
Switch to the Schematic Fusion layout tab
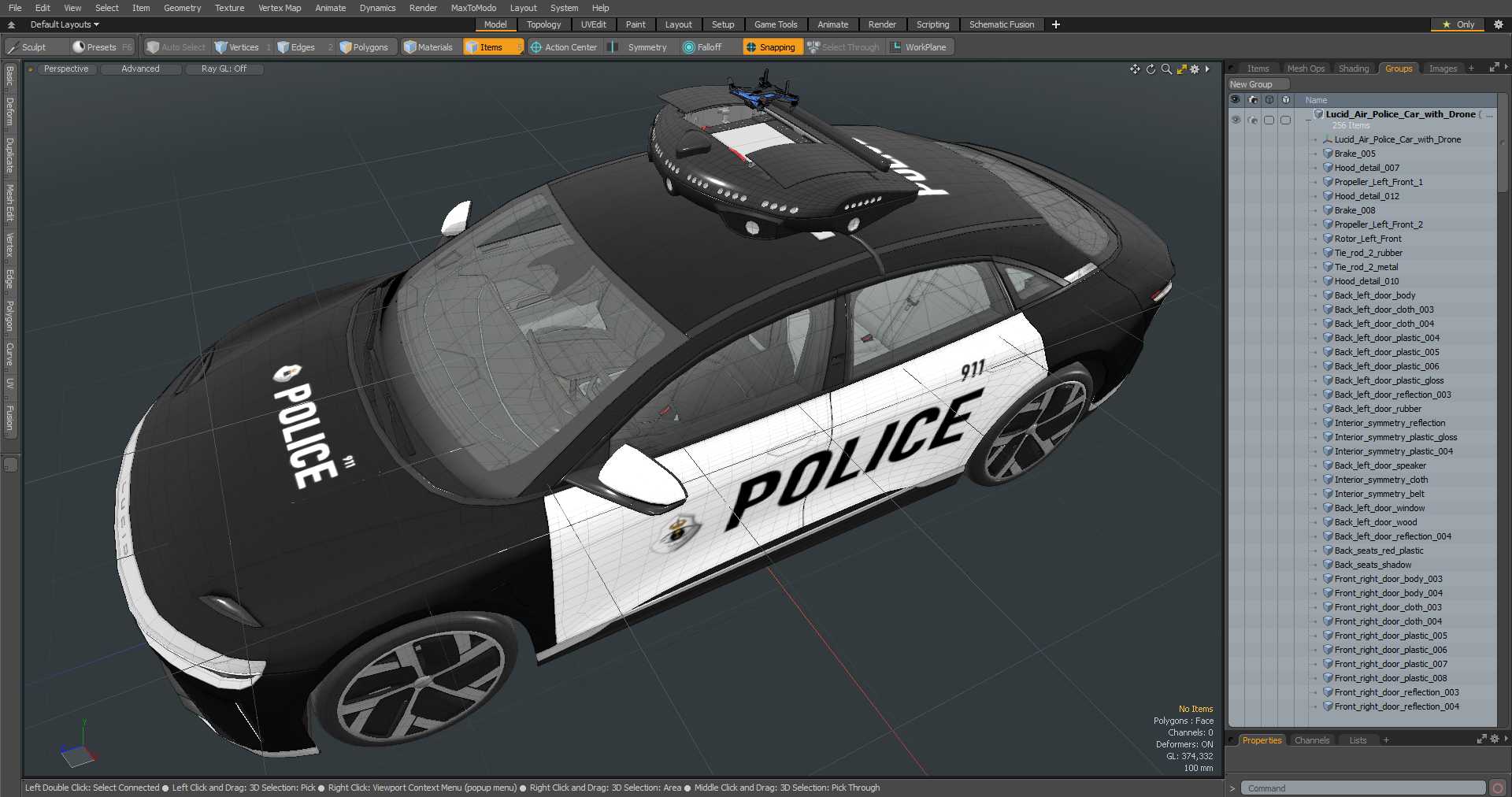click(1002, 24)
